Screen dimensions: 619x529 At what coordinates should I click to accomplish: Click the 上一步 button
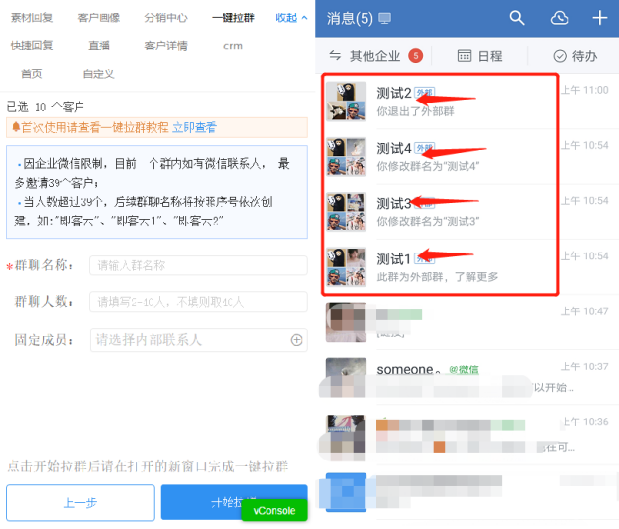[80, 503]
